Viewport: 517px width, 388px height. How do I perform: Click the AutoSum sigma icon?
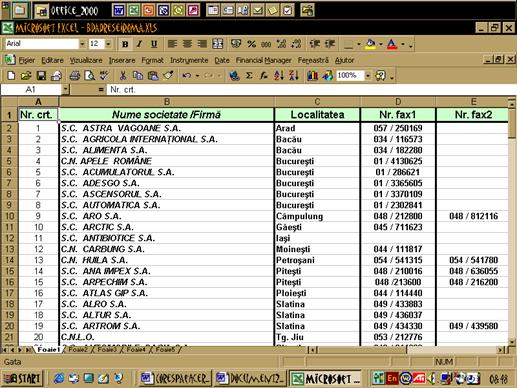(249, 76)
